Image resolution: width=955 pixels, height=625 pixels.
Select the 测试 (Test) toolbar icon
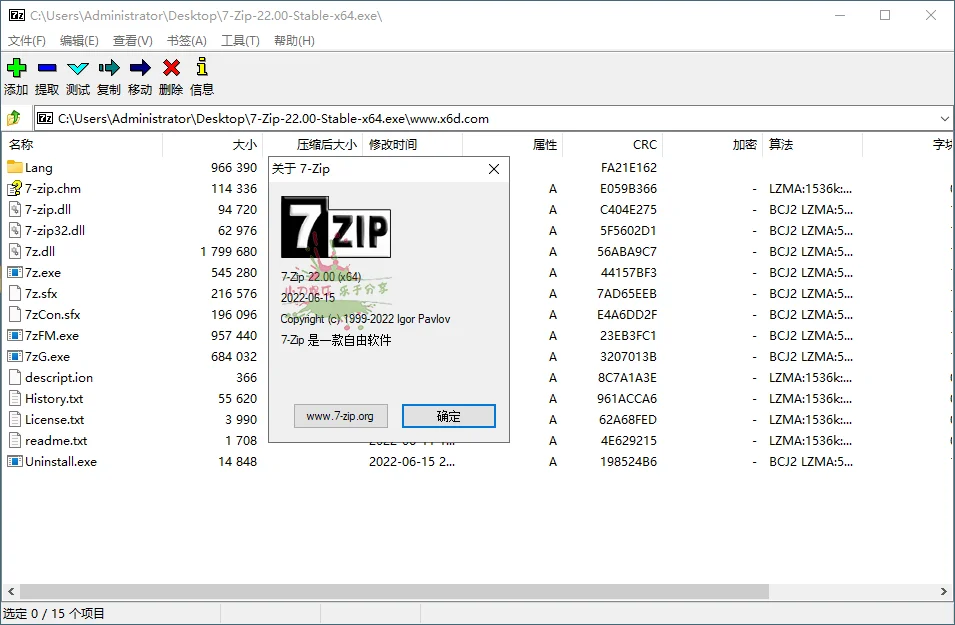[77, 68]
